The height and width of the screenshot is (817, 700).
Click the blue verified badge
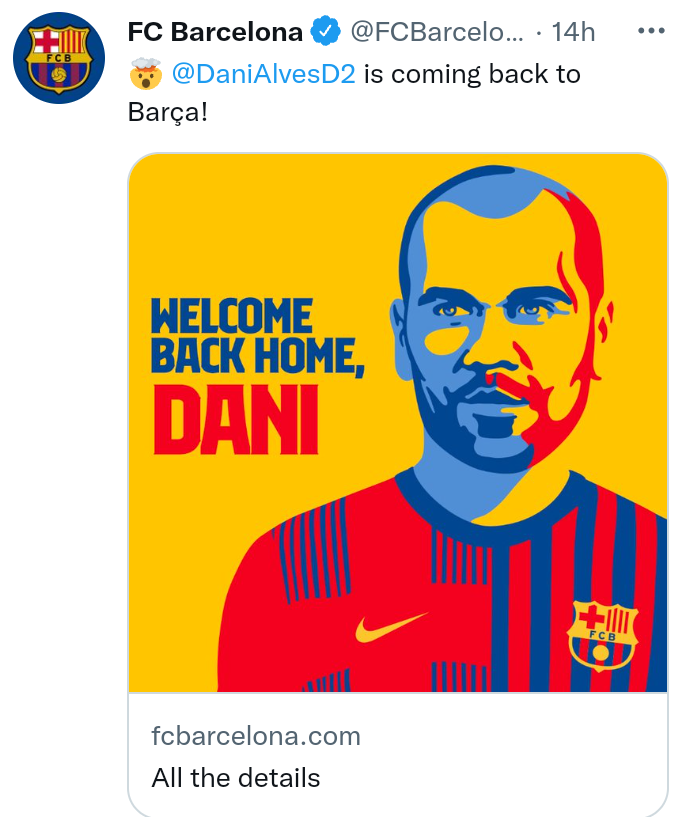pyautogui.click(x=325, y=32)
